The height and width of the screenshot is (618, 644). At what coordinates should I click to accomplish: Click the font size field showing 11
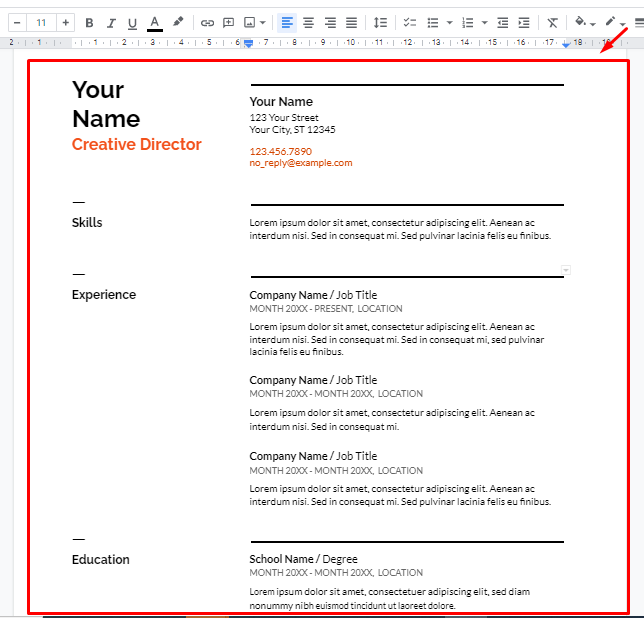pyautogui.click(x=41, y=23)
